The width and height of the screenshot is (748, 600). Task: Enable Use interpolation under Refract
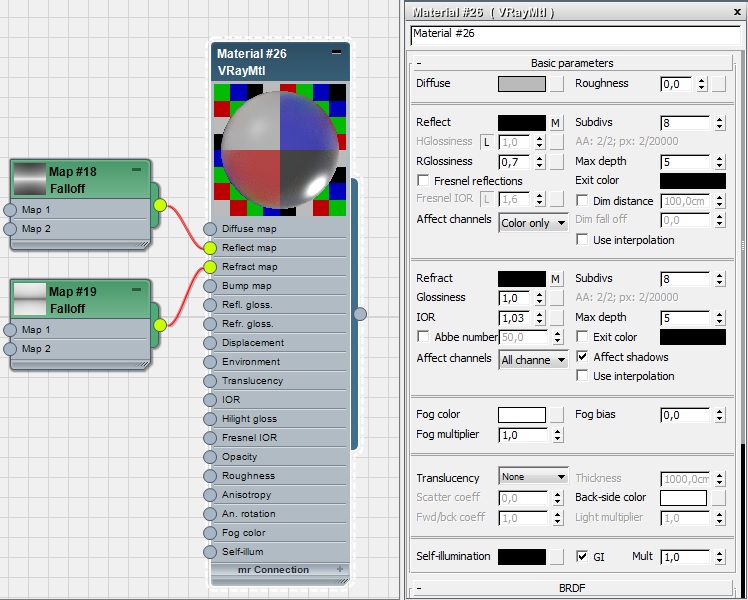point(582,376)
